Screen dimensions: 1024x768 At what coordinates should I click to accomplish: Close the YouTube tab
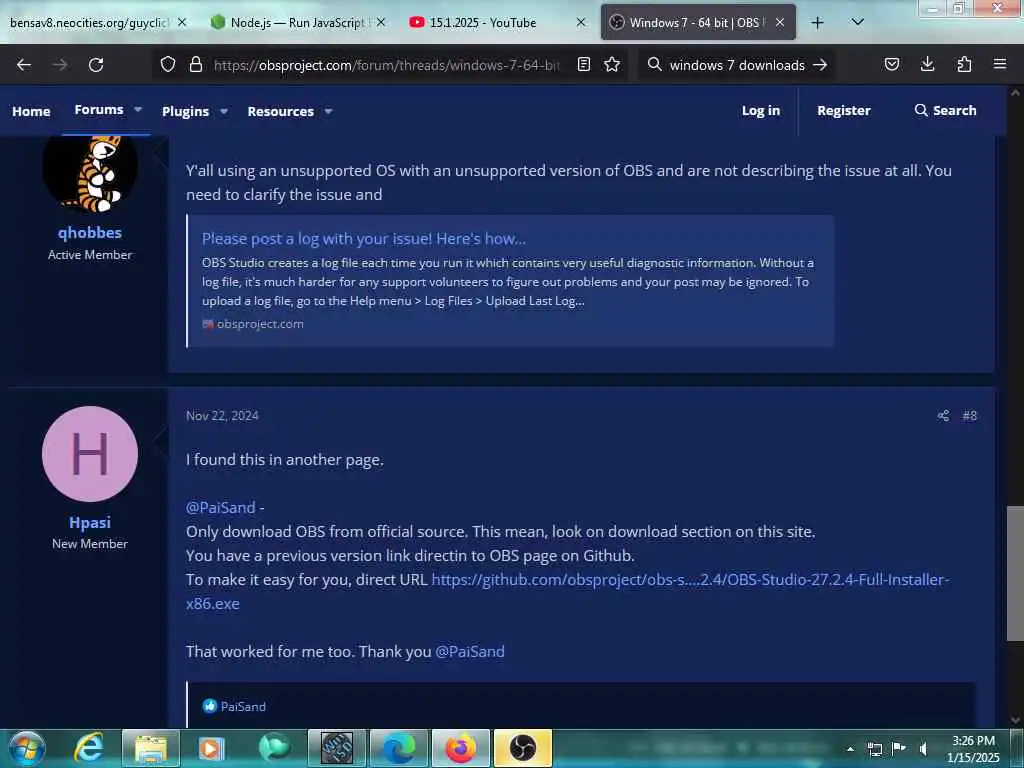pyautogui.click(x=581, y=23)
